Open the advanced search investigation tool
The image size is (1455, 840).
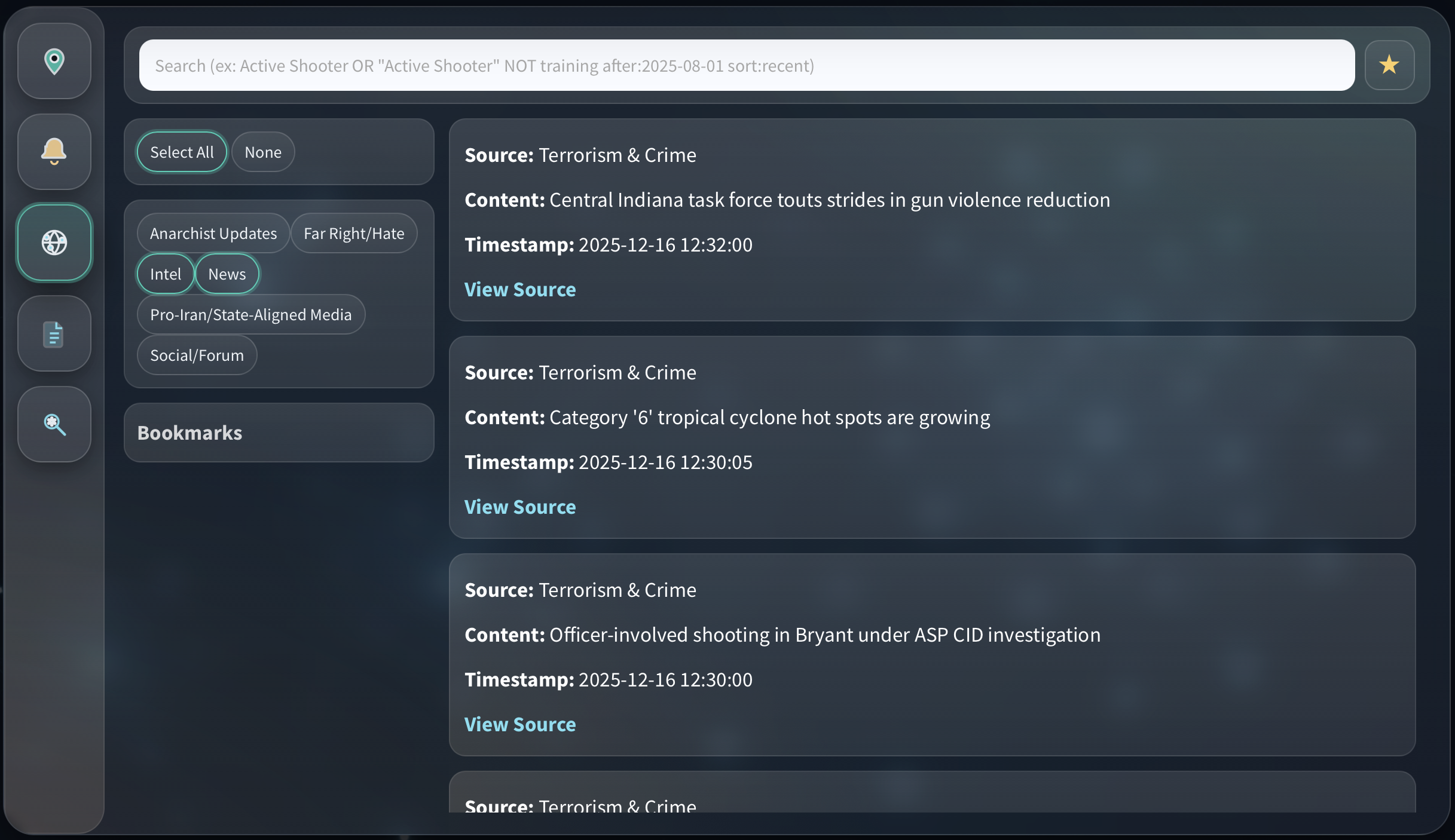click(x=54, y=424)
